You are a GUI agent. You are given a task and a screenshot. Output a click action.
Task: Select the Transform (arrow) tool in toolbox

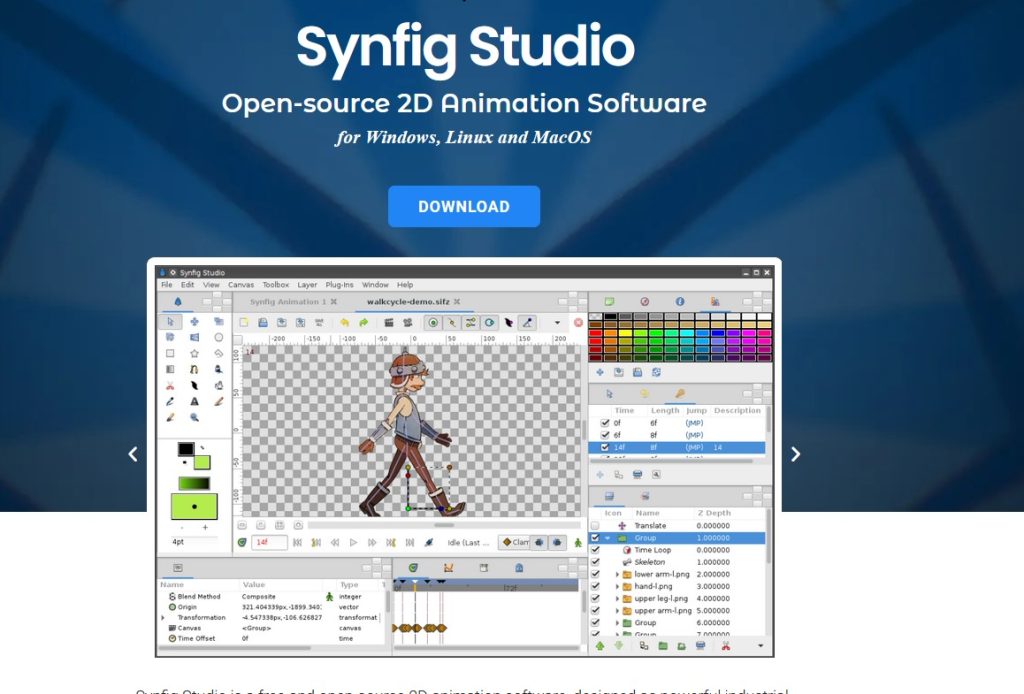pyautogui.click(x=170, y=322)
